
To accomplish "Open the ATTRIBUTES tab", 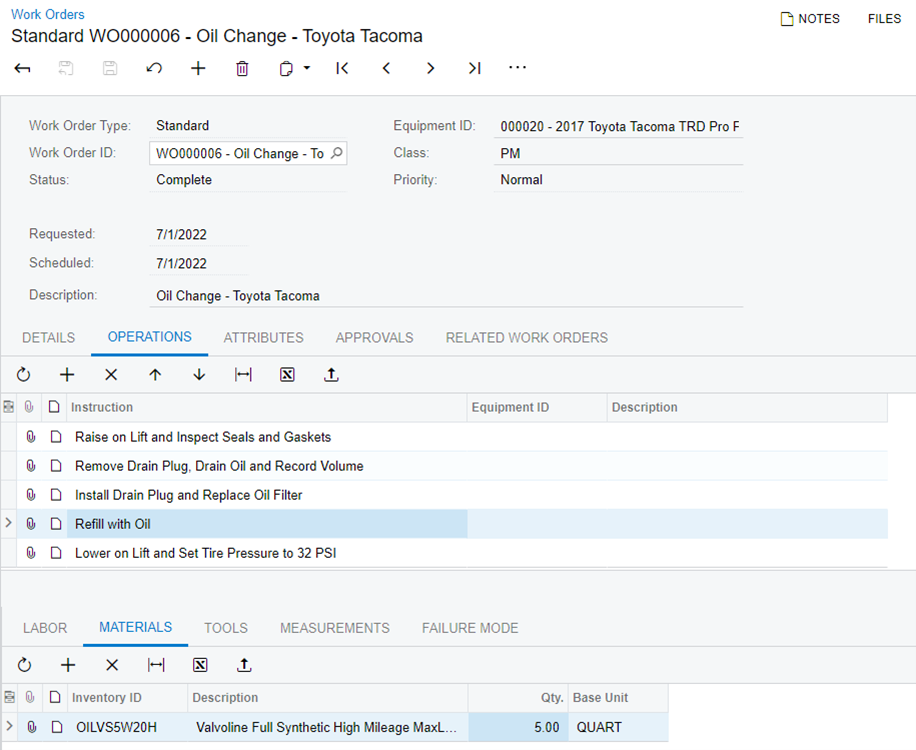I will (x=263, y=338).
